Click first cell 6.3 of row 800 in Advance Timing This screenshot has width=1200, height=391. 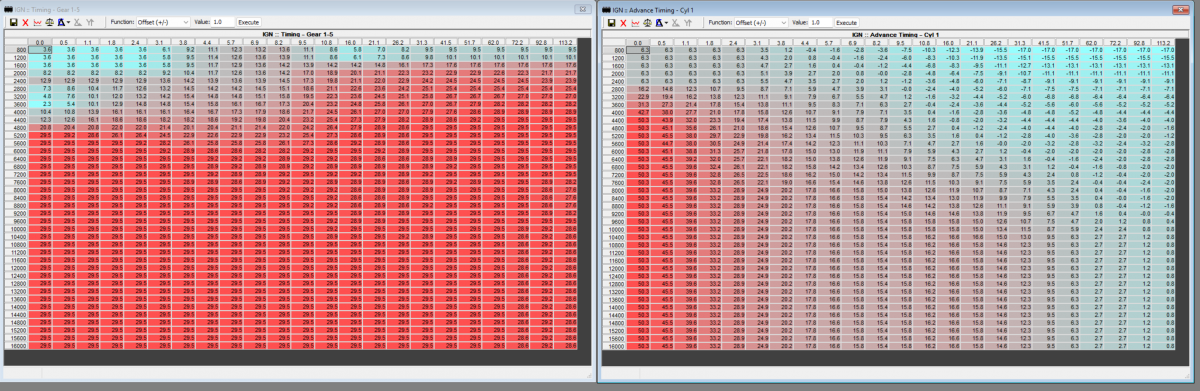638,50
